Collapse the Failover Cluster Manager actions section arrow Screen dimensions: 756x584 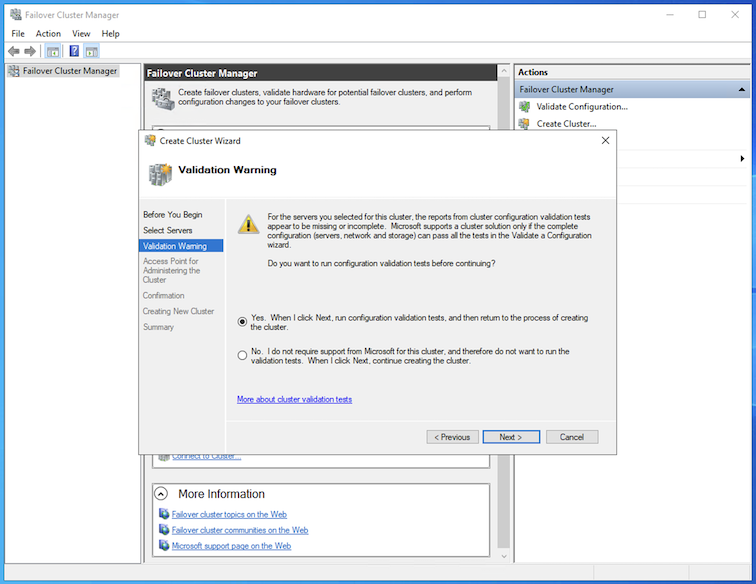coord(742,90)
